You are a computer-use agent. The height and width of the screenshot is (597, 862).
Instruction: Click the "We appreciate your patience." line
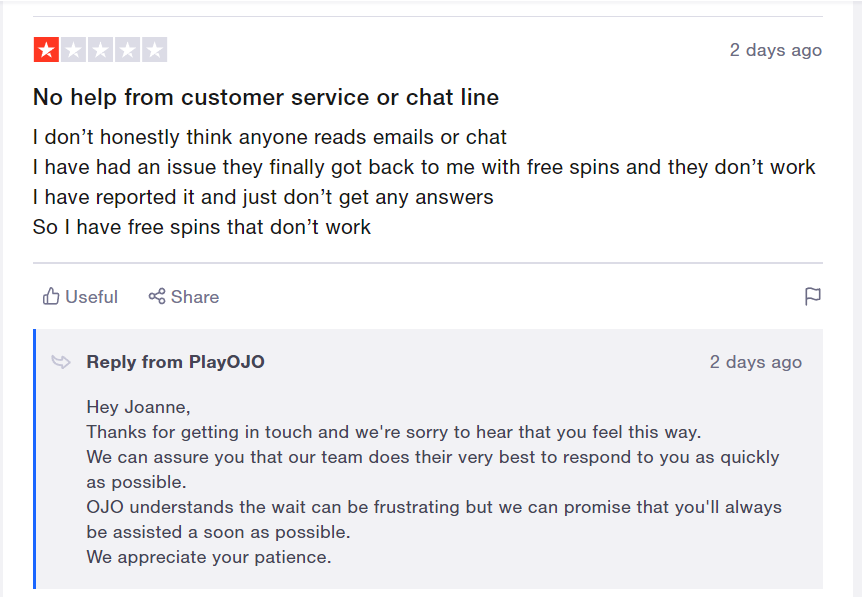tap(209, 557)
